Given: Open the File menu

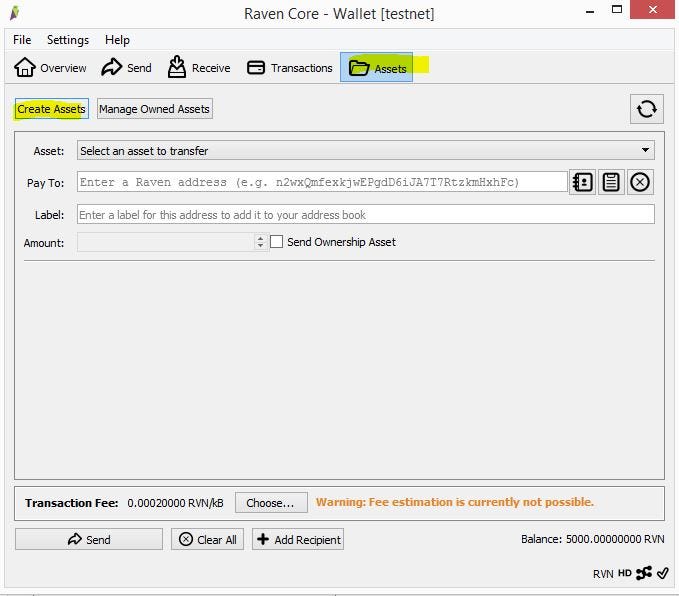Looking at the screenshot, I should (x=22, y=40).
